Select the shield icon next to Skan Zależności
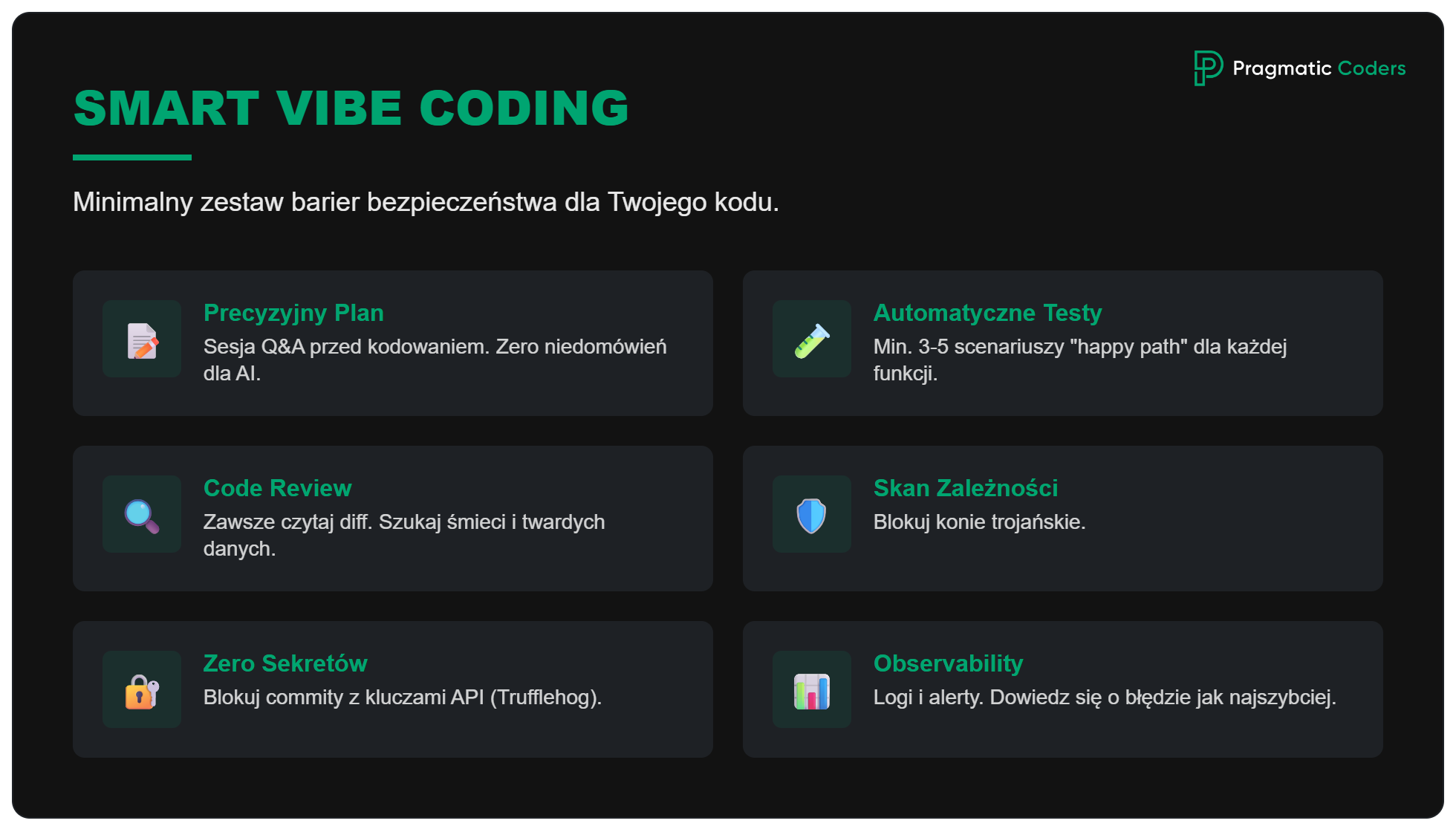 click(811, 514)
